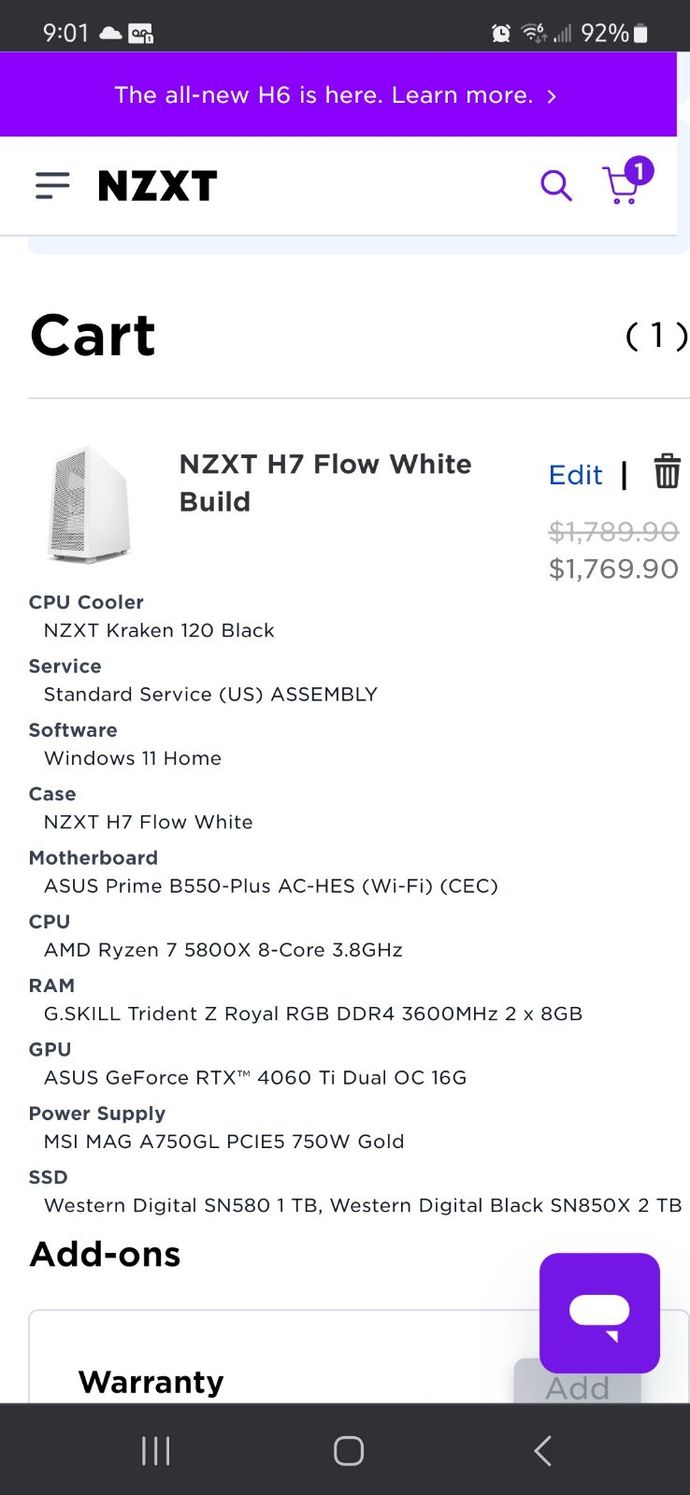The image size is (690, 1495).
Task: Open the search icon
Action: (556, 186)
